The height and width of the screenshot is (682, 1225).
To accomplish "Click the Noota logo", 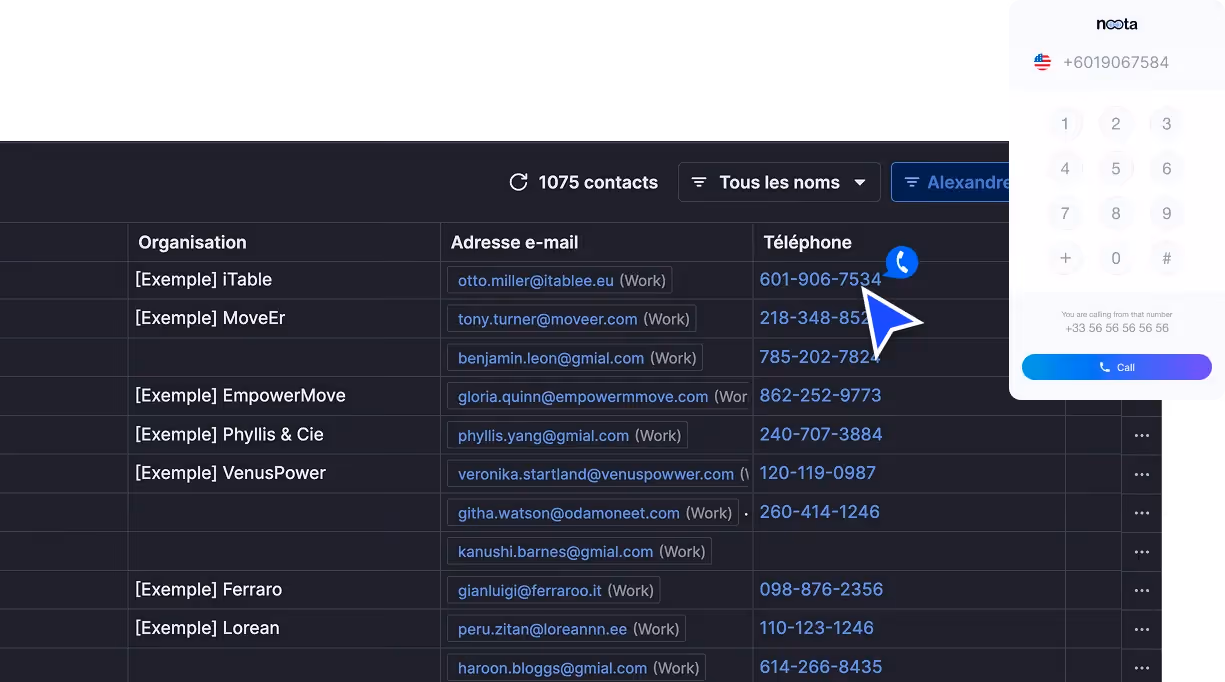I will (x=1116, y=23).
